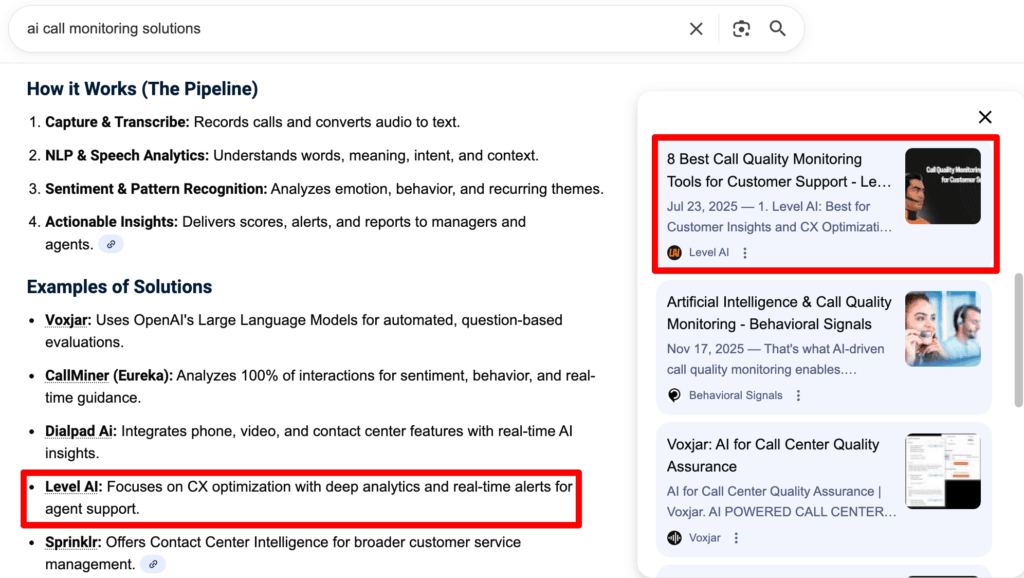Click the Level AI favicon
This screenshot has height=578, width=1024.
point(675,253)
